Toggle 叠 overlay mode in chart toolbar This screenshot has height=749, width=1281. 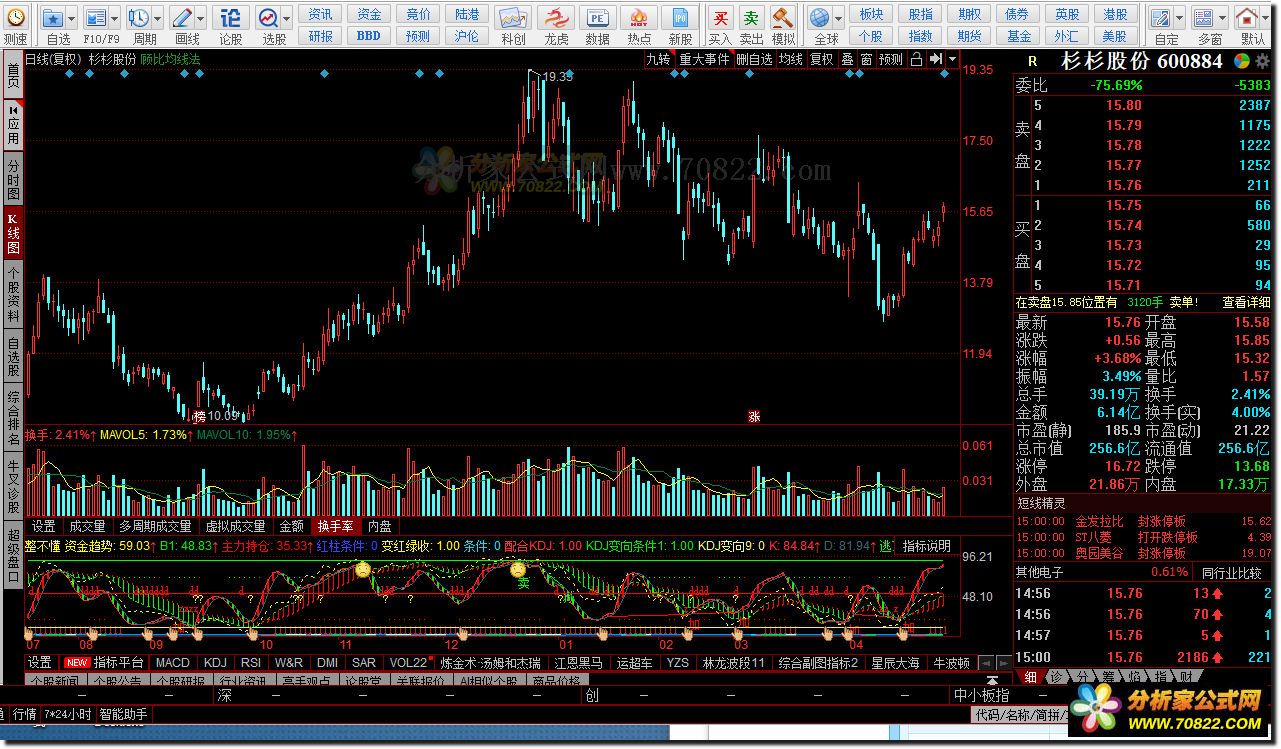point(847,59)
